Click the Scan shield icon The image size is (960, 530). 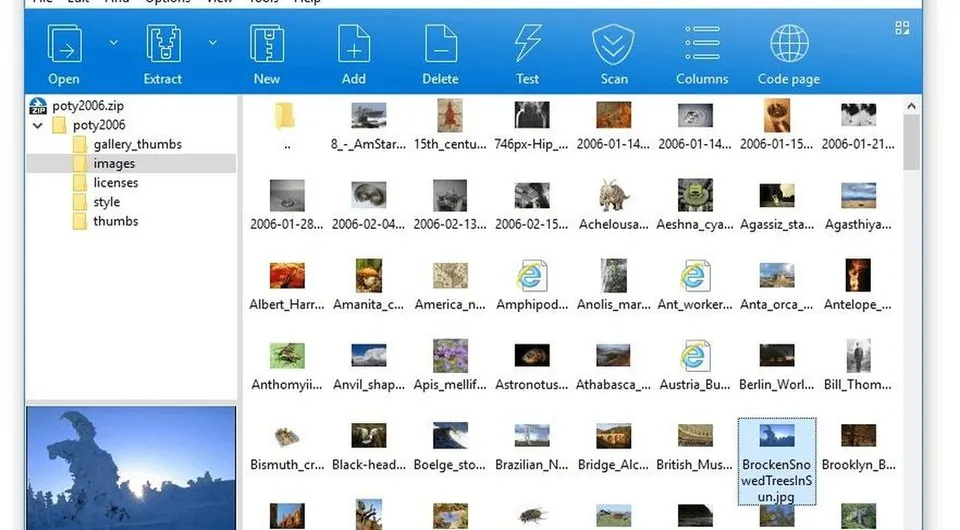(x=613, y=44)
